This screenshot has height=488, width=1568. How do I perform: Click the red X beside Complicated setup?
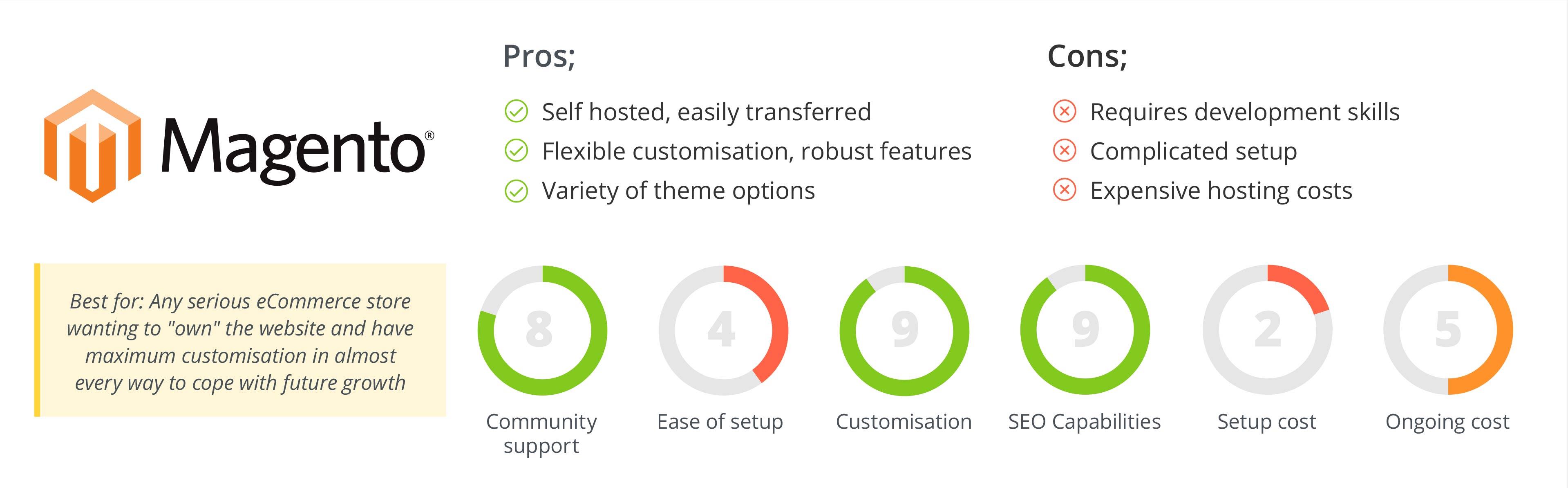[1065, 151]
